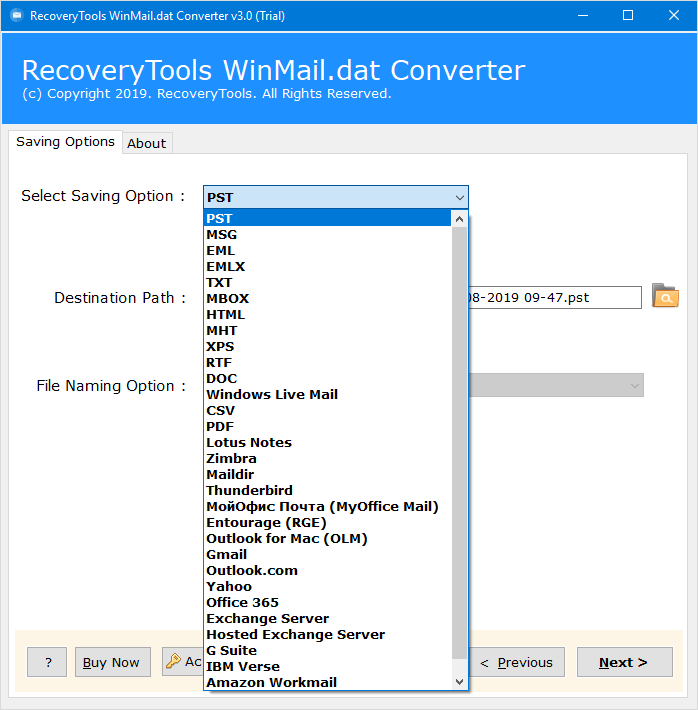The width and height of the screenshot is (698, 710).
Task: Choose PST from the saving list
Action: point(327,218)
